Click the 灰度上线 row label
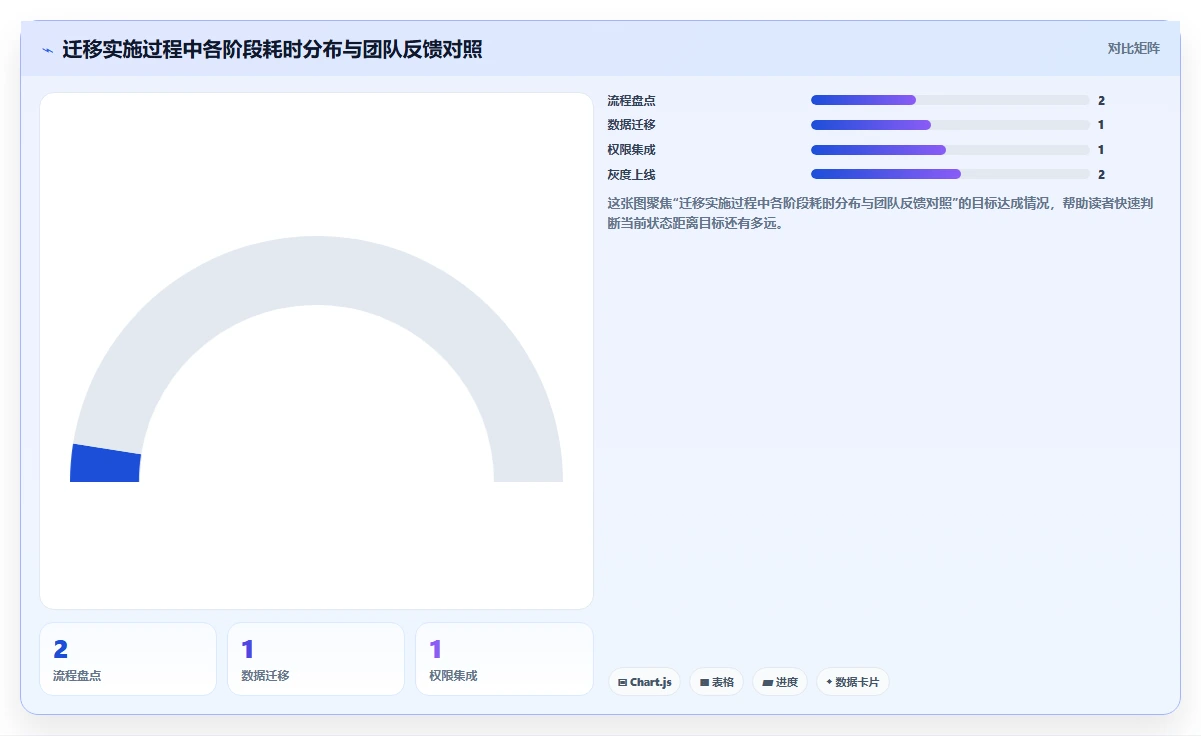Image resolution: width=1201 pixels, height=736 pixels. (x=632, y=175)
